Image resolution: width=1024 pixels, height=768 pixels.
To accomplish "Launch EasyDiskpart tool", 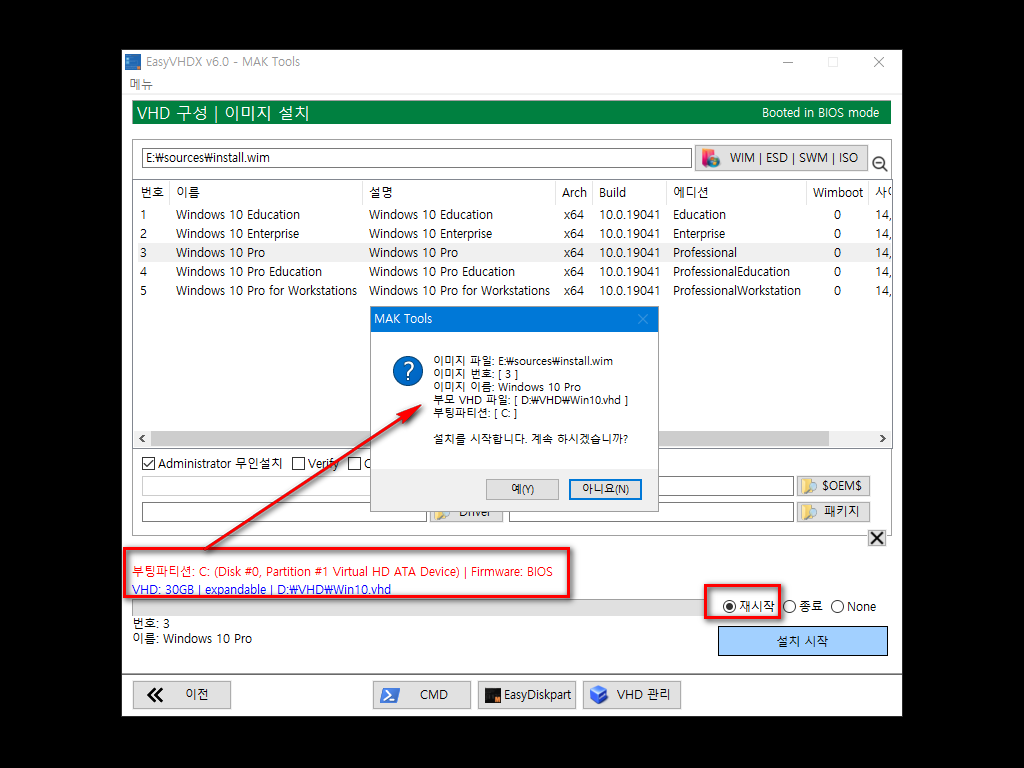I will (528, 695).
